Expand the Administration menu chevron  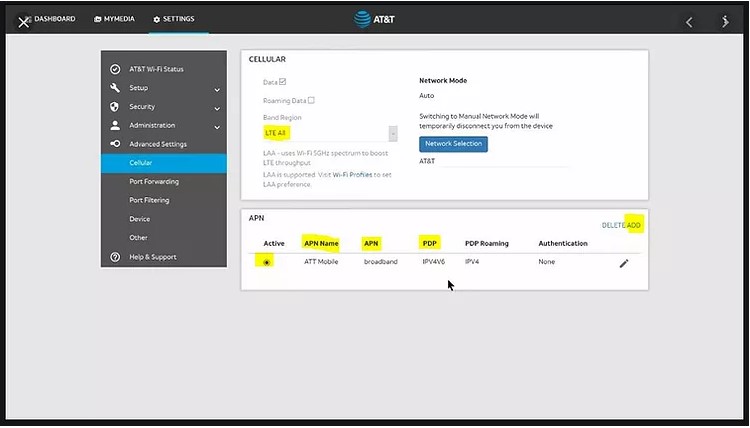coord(217,127)
